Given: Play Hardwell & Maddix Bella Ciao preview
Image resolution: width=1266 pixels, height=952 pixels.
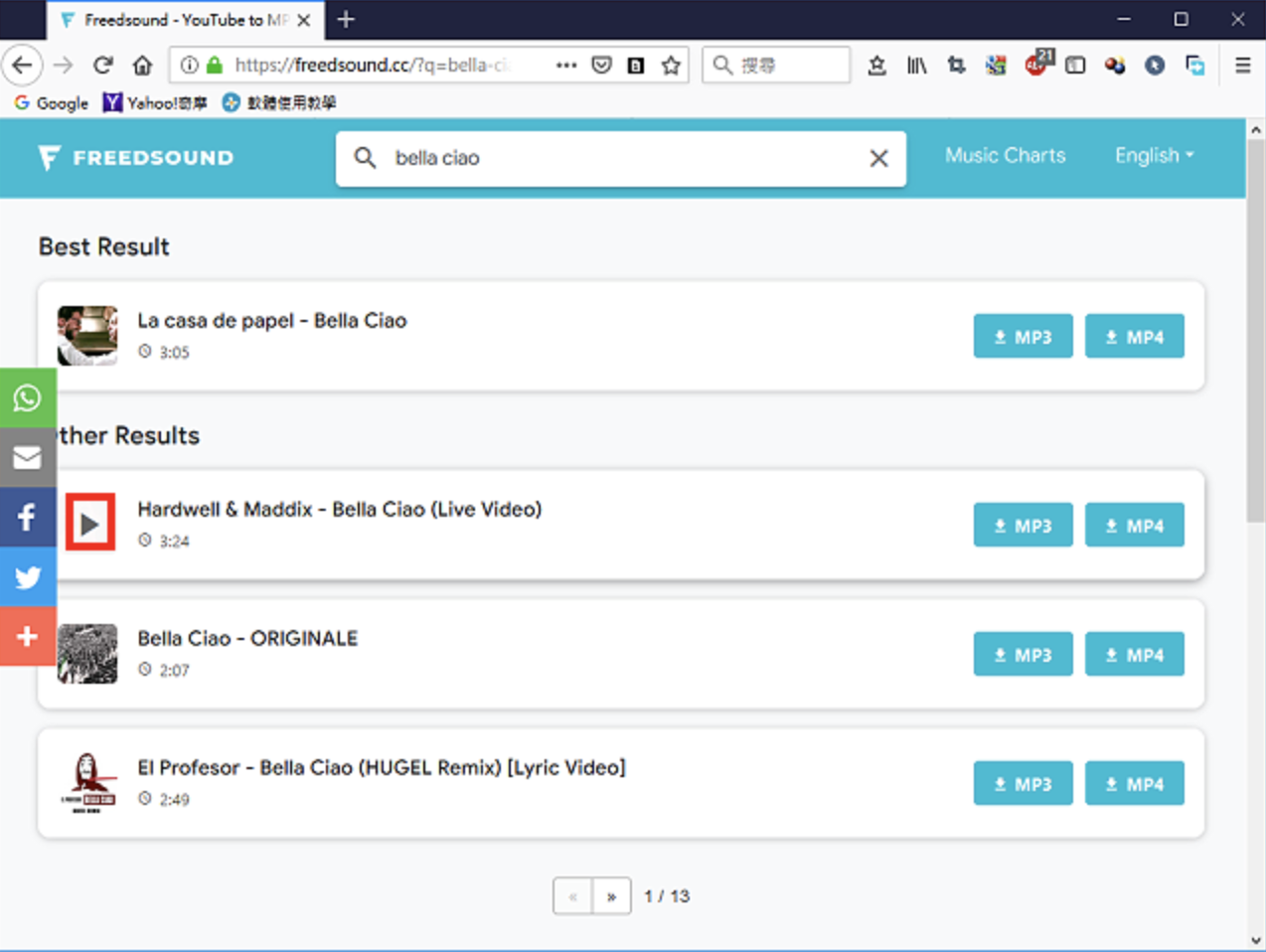Looking at the screenshot, I should pos(90,523).
